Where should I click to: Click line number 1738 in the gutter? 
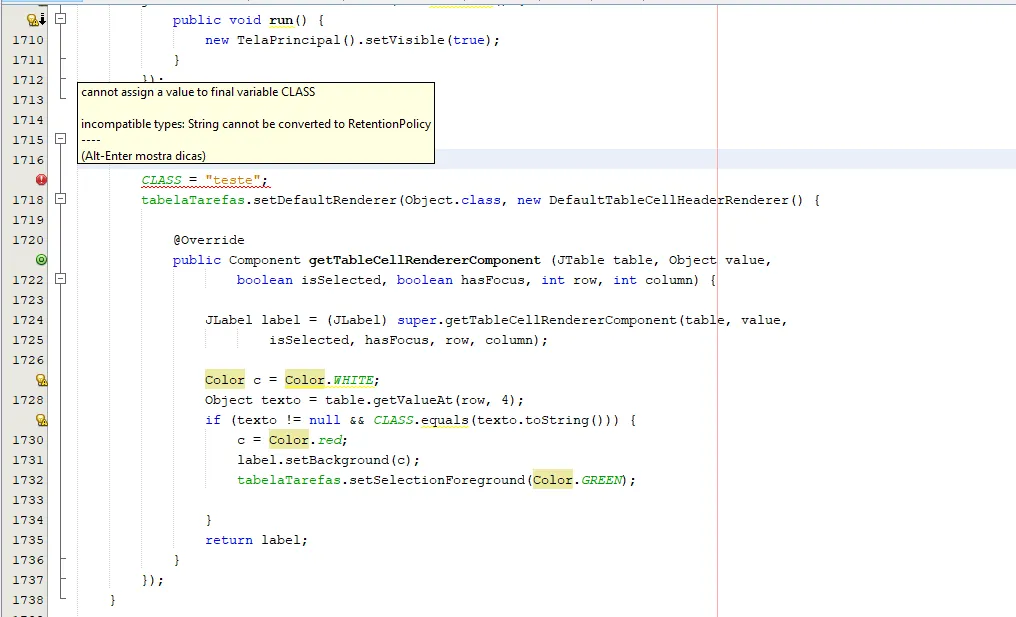pyautogui.click(x=29, y=600)
